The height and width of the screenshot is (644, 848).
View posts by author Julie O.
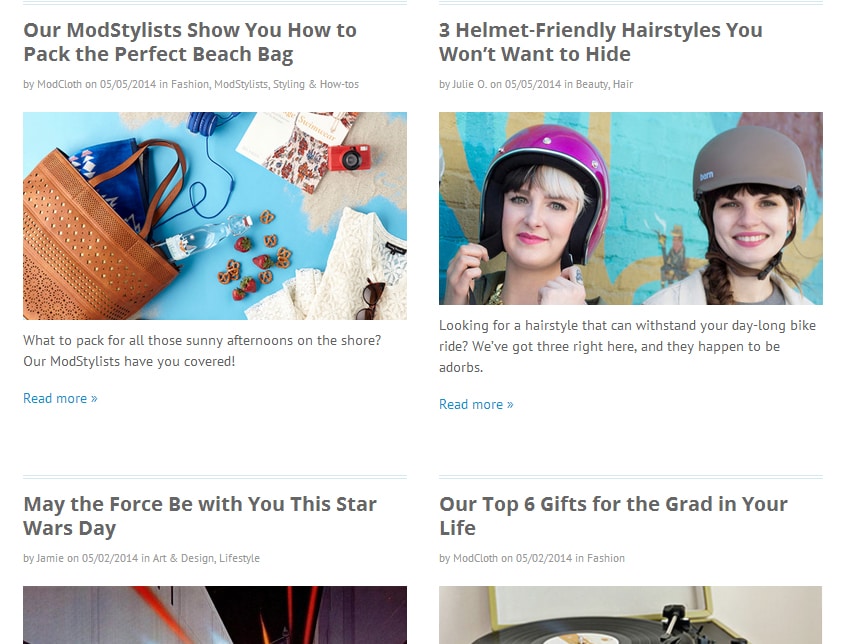point(469,84)
